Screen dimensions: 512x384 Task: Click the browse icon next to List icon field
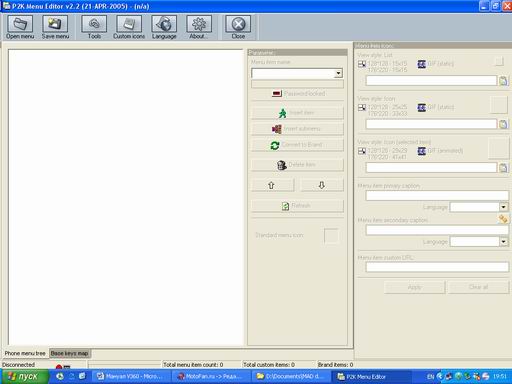[503, 81]
